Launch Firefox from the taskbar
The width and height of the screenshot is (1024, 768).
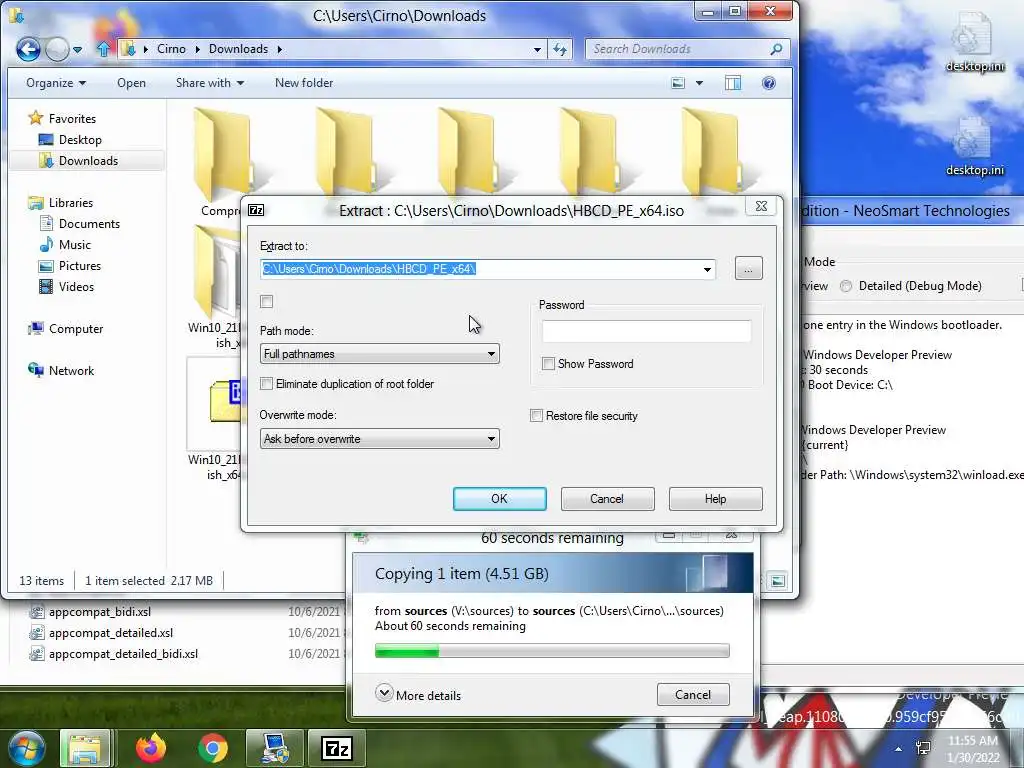pos(151,748)
